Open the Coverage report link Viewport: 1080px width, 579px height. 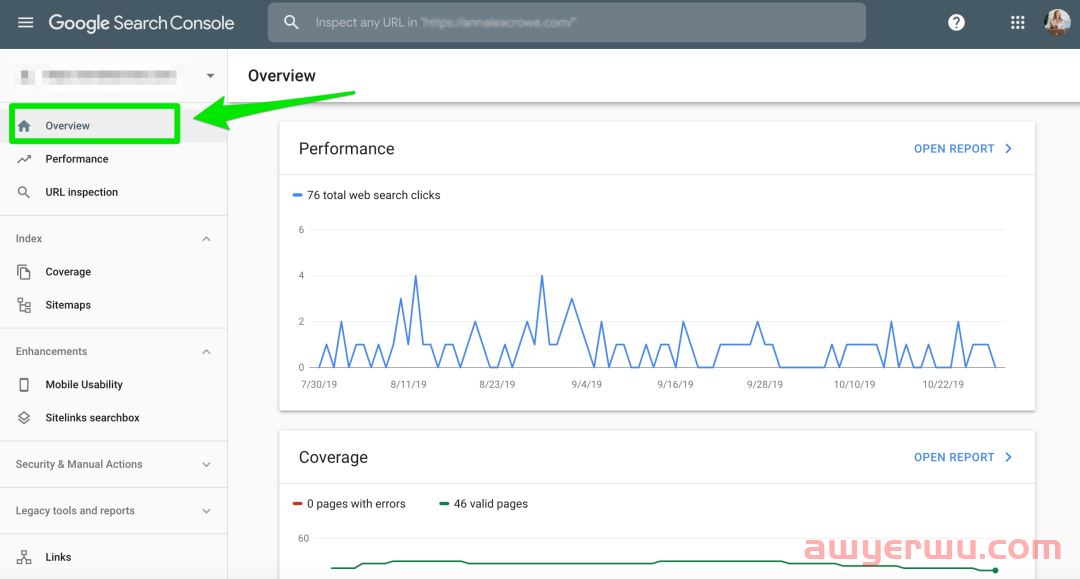[x=962, y=457]
